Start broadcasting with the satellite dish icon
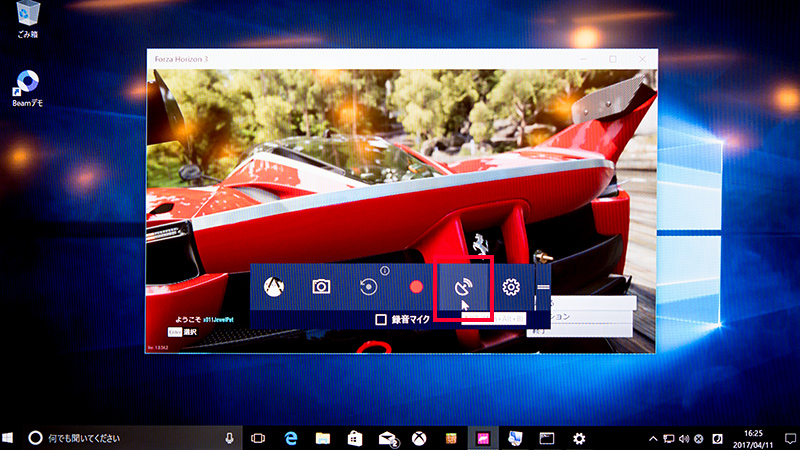This screenshot has height=450, width=800. (x=463, y=287)
